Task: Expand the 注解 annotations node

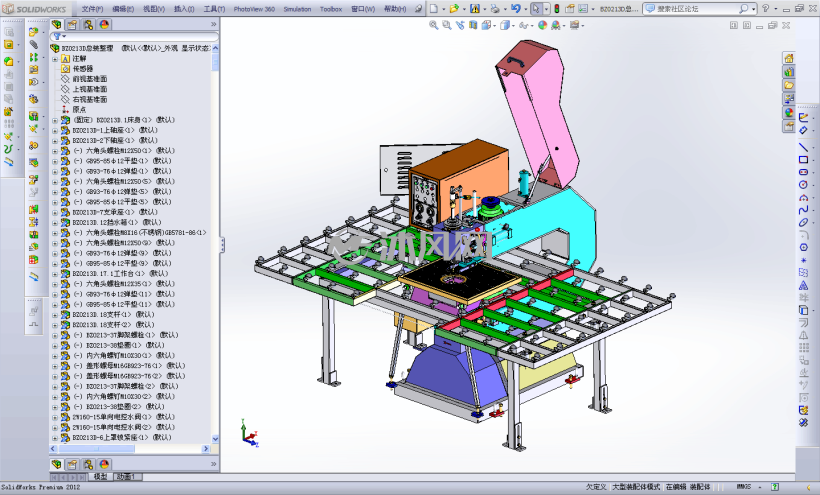Action: (x=55, y=59)
